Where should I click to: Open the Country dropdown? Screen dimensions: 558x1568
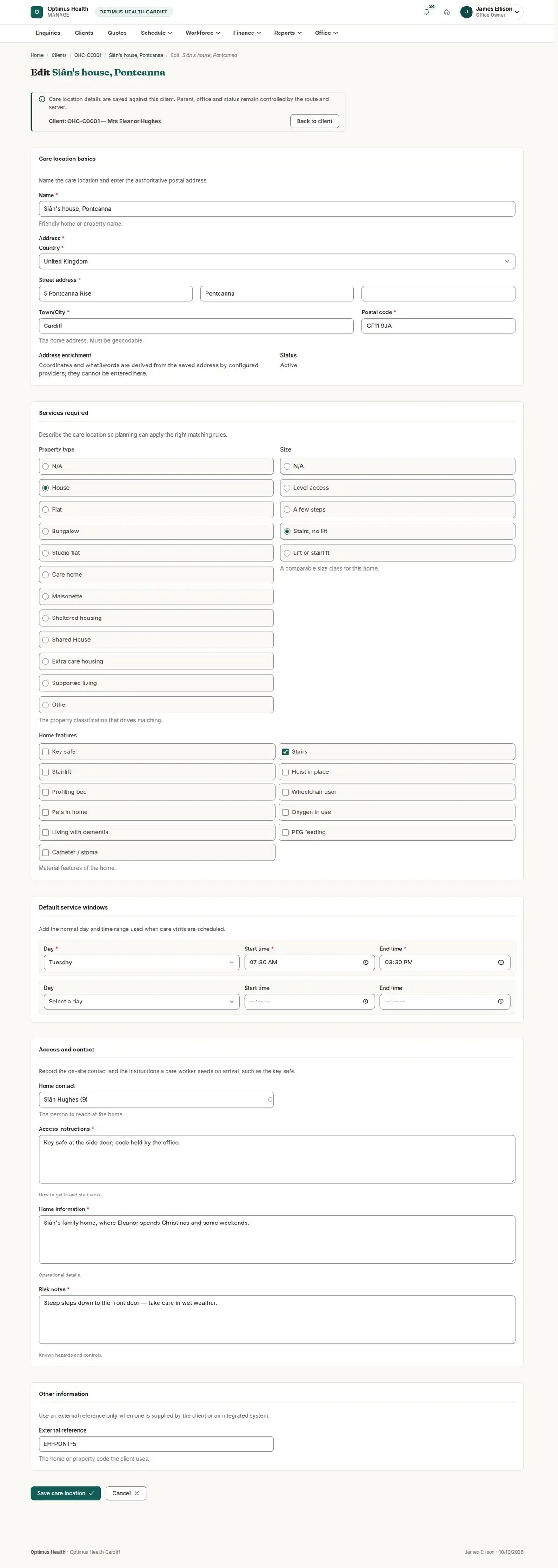[277, 262]
